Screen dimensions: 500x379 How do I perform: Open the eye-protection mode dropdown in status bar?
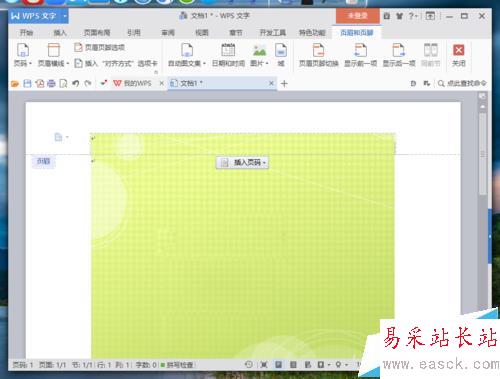point(341,365)
